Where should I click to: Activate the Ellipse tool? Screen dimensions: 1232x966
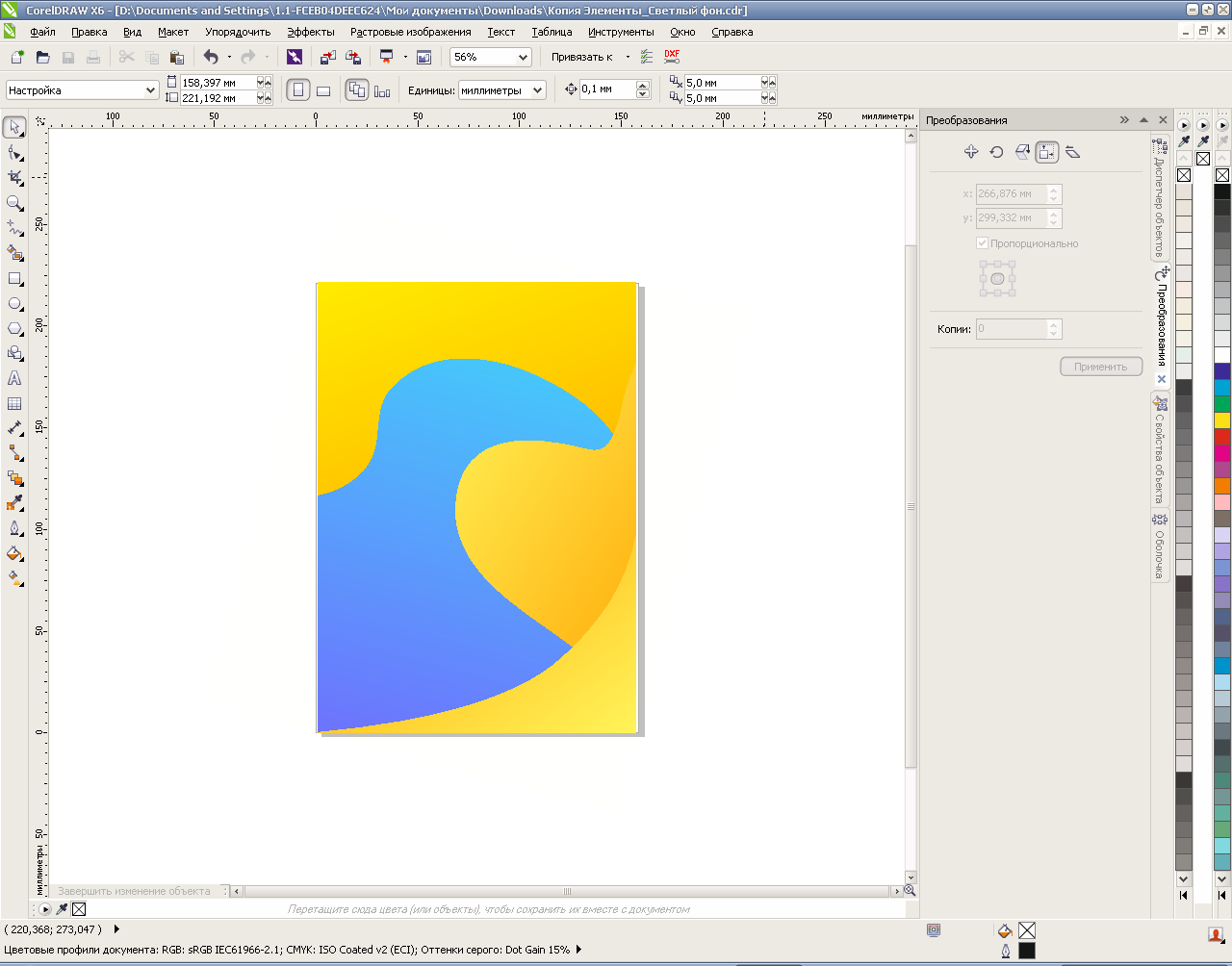pyautogui.click(x=14, y=304)
